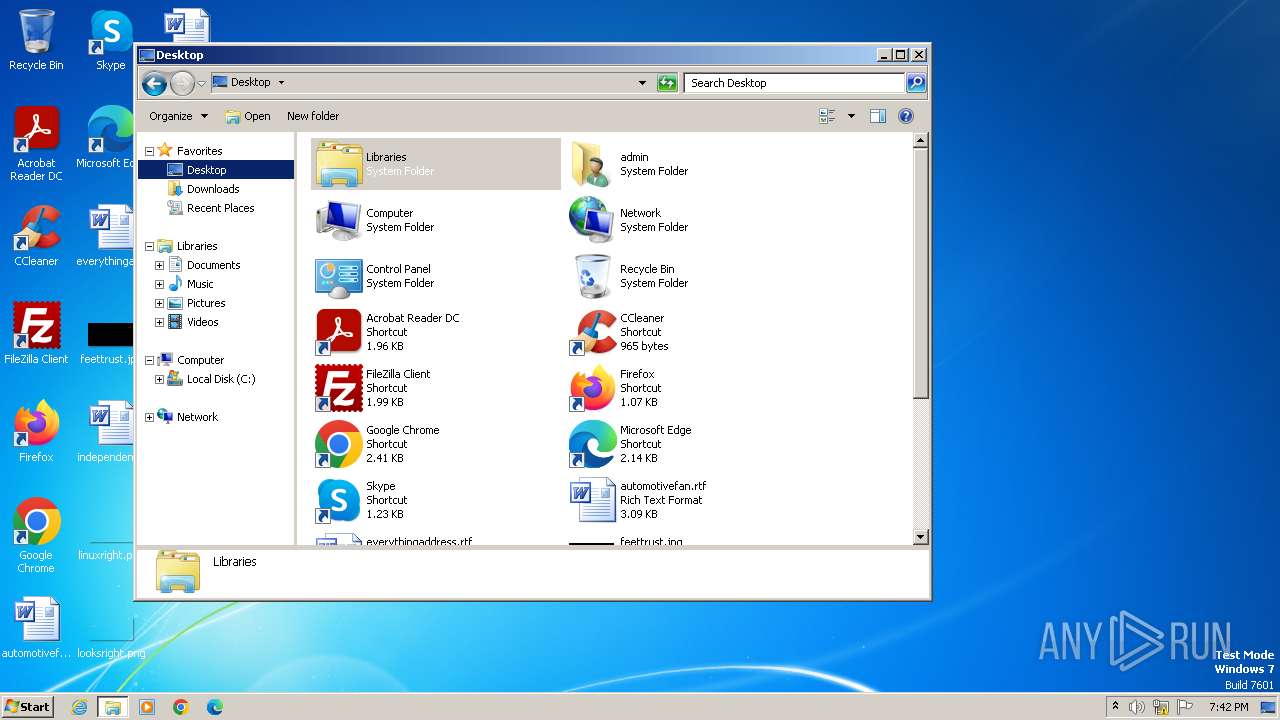Click the Search Desktop field
Image resolution: width=1280 pixels, height=720 pixels.
[x=795, y=83]
